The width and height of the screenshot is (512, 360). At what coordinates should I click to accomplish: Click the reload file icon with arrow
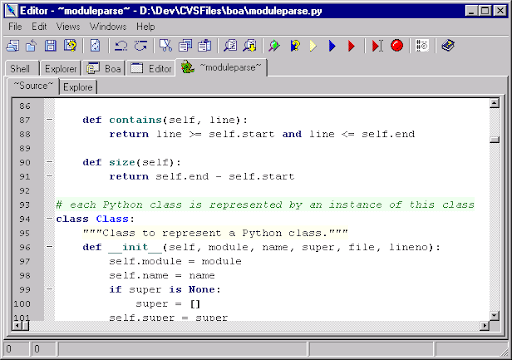pos(32,46)
